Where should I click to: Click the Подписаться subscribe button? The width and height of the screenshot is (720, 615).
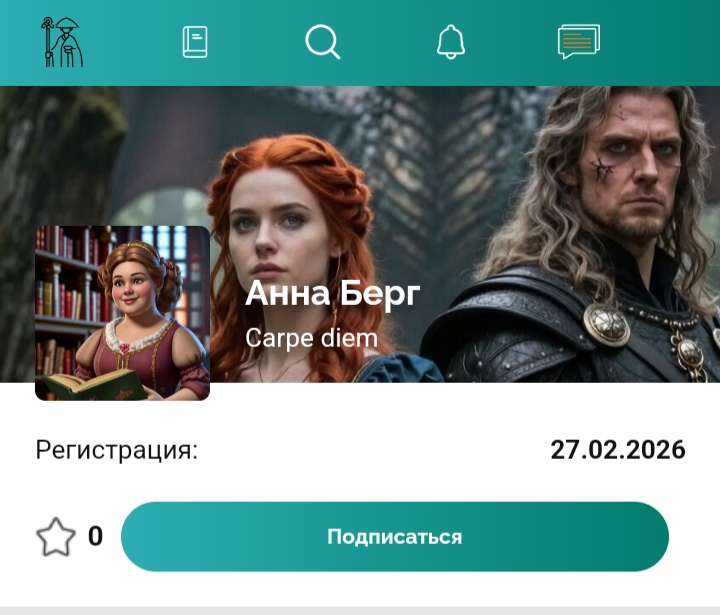[394, 536]
